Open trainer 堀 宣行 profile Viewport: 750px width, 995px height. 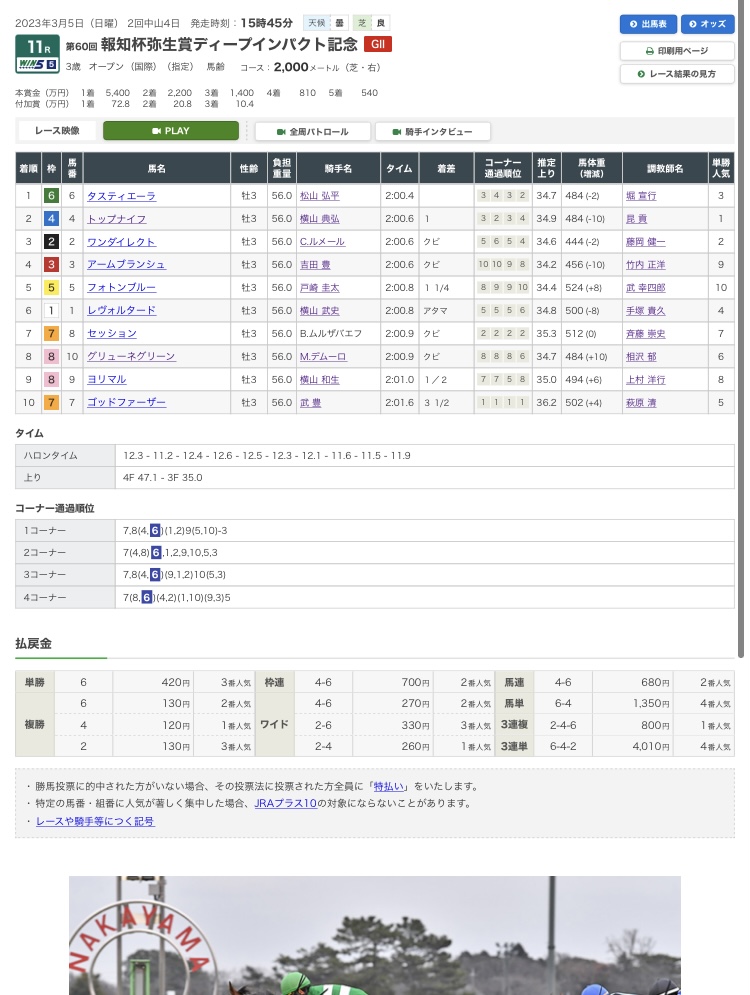pyautogui.click(x=641, y=196)
